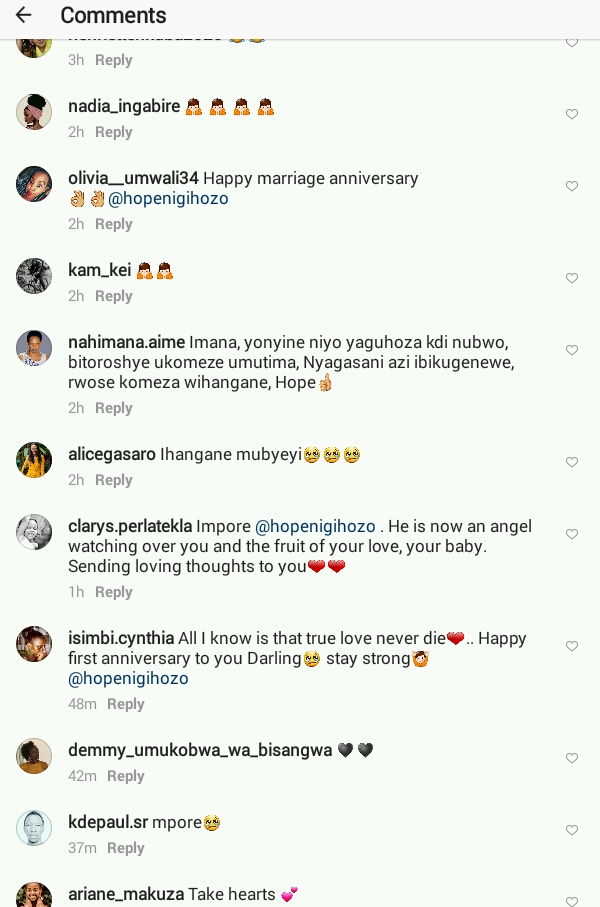Like clarys.perlatekla's comment
Viewport: 600px width, 907px height.
coord(572,535)
